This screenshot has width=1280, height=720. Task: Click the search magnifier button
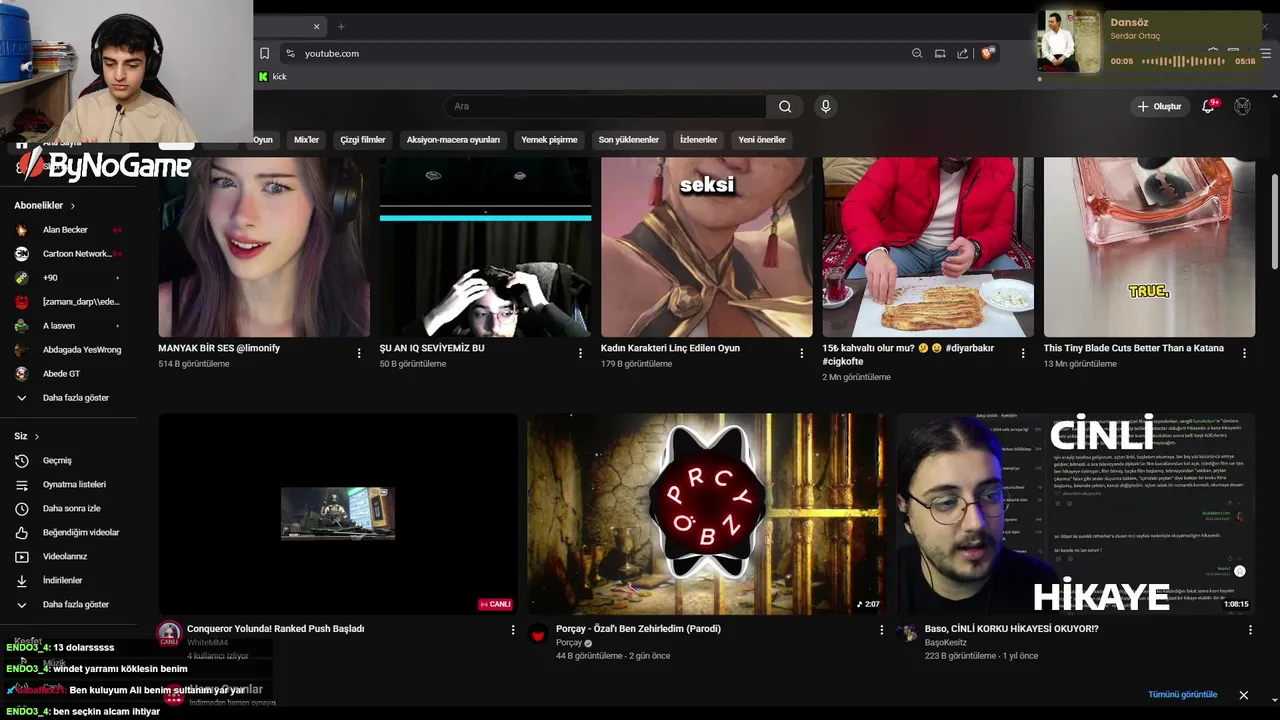click(x=785, y=106)
